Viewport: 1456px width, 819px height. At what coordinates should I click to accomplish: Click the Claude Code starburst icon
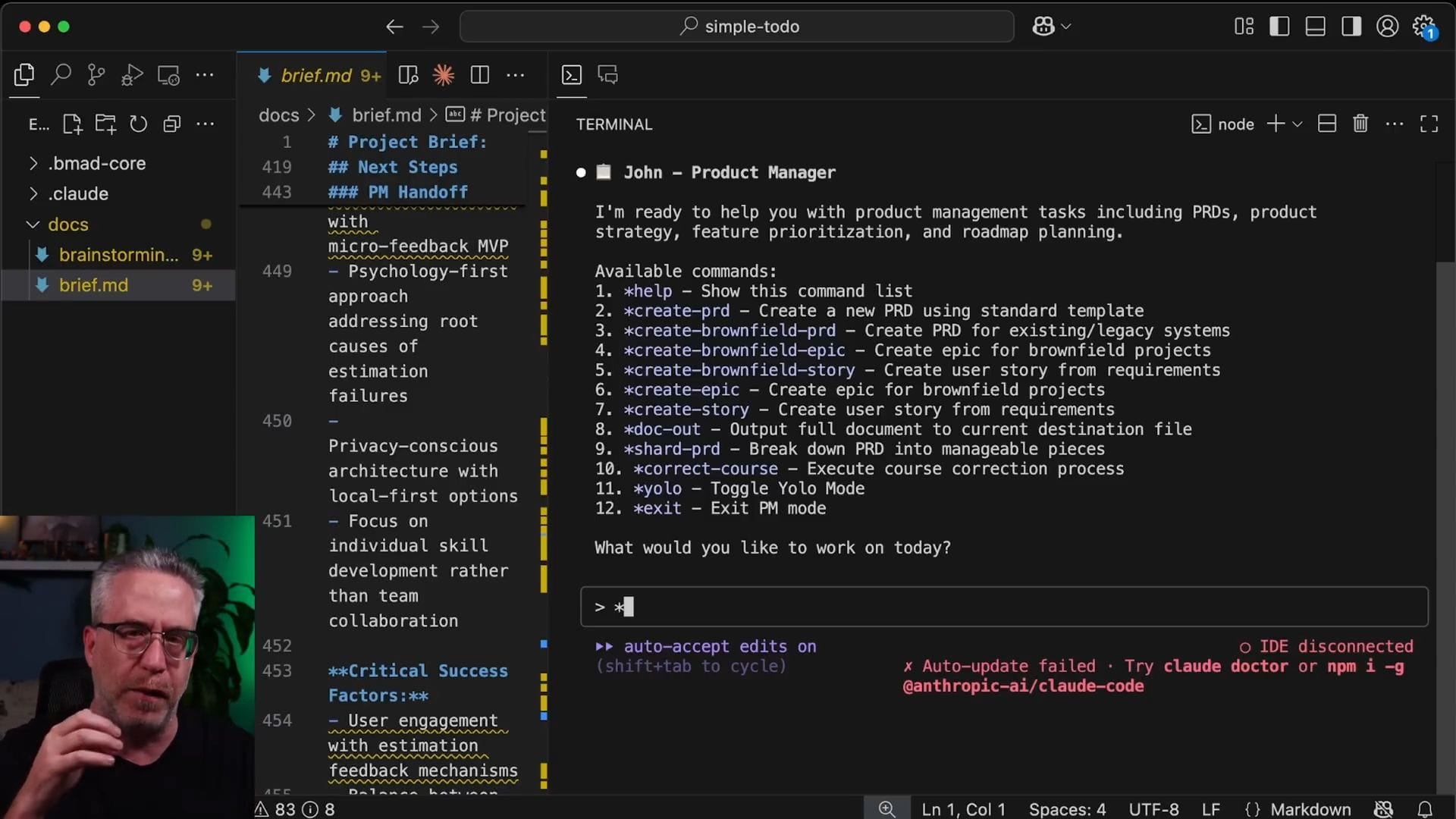pyautogui.click(x=444, y=74)
